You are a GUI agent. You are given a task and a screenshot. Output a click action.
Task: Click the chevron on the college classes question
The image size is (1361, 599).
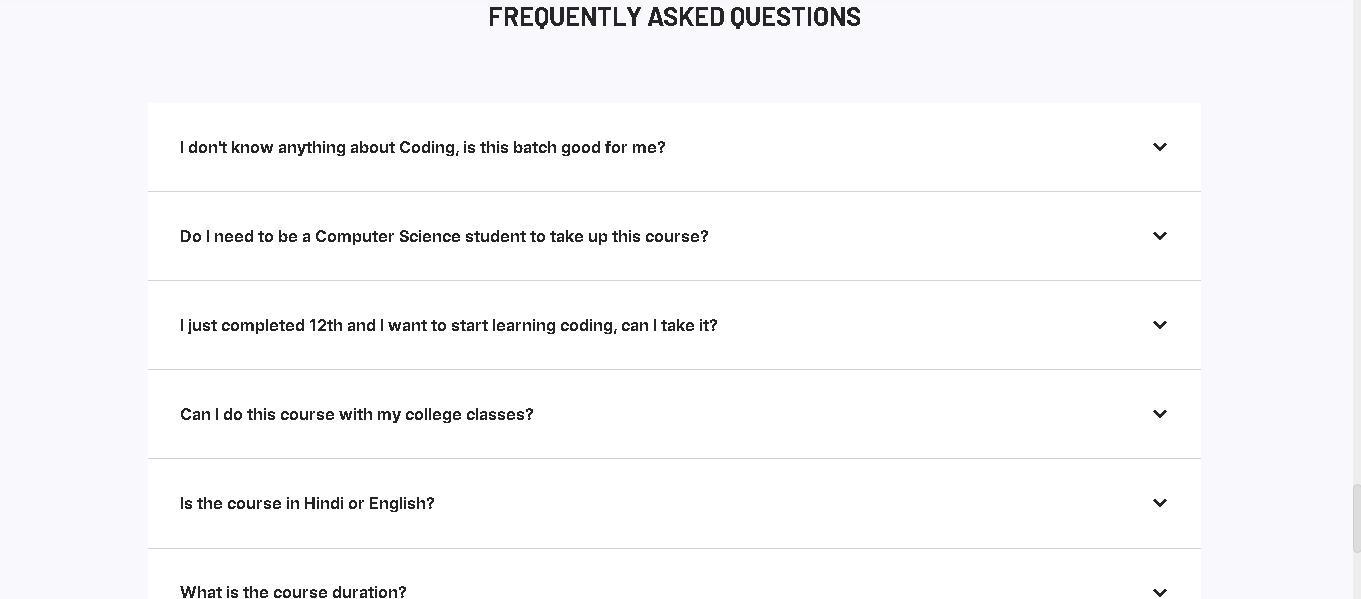click(1159, 414)
